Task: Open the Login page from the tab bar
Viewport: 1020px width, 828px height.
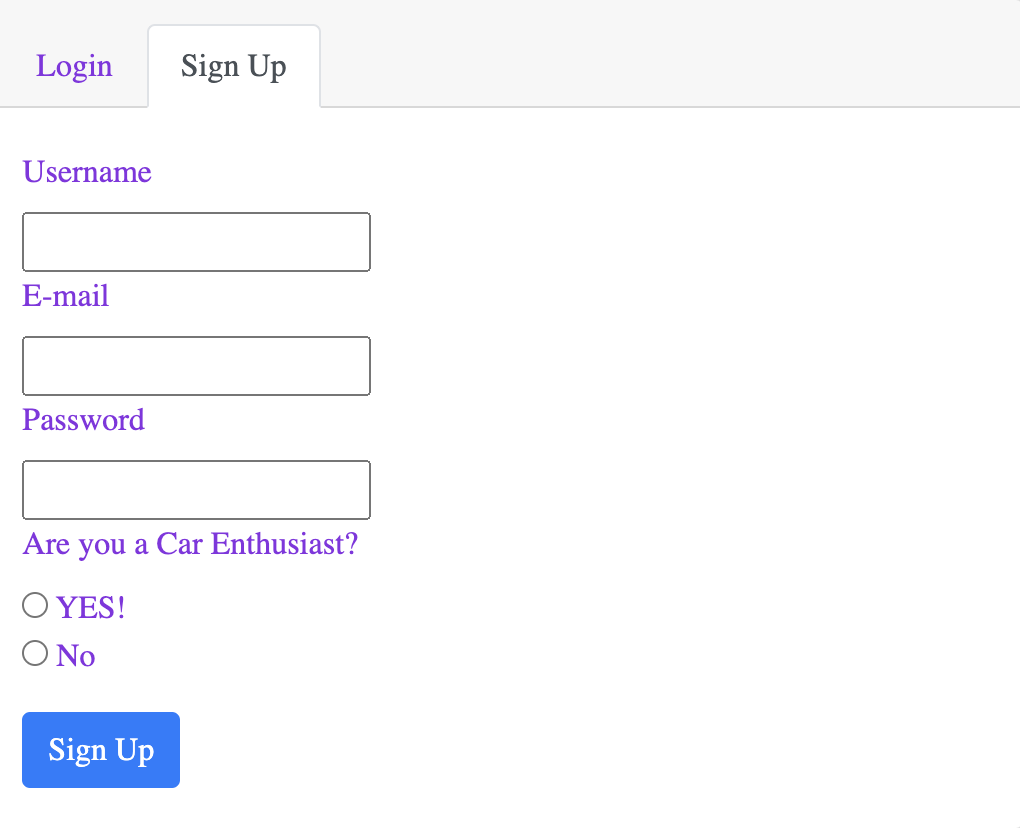Action: [74, 66]
